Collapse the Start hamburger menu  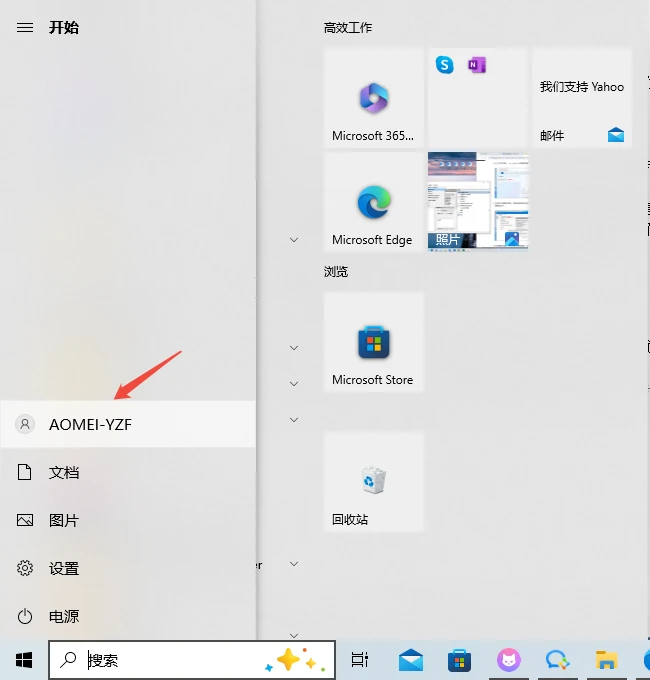point(25,28)
